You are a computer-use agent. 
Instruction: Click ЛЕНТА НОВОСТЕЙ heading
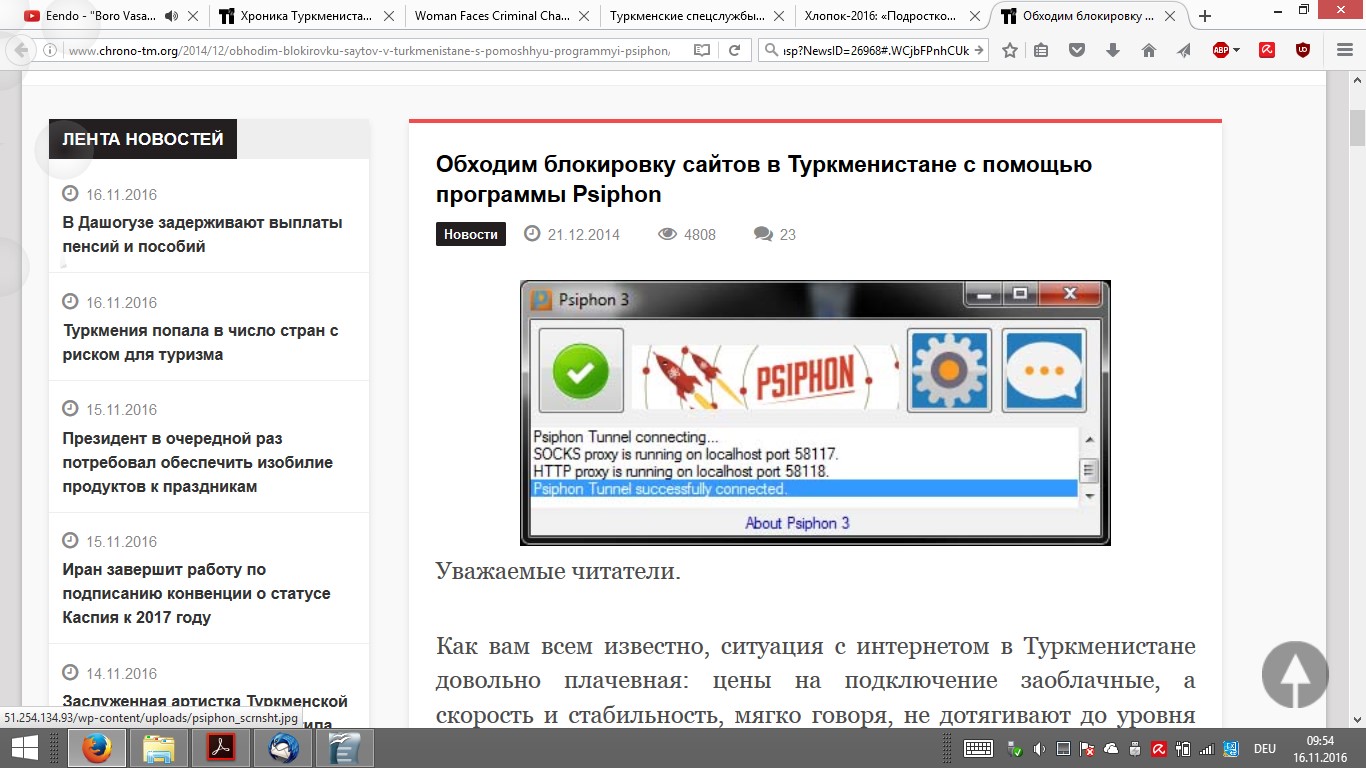pos(143,139)
